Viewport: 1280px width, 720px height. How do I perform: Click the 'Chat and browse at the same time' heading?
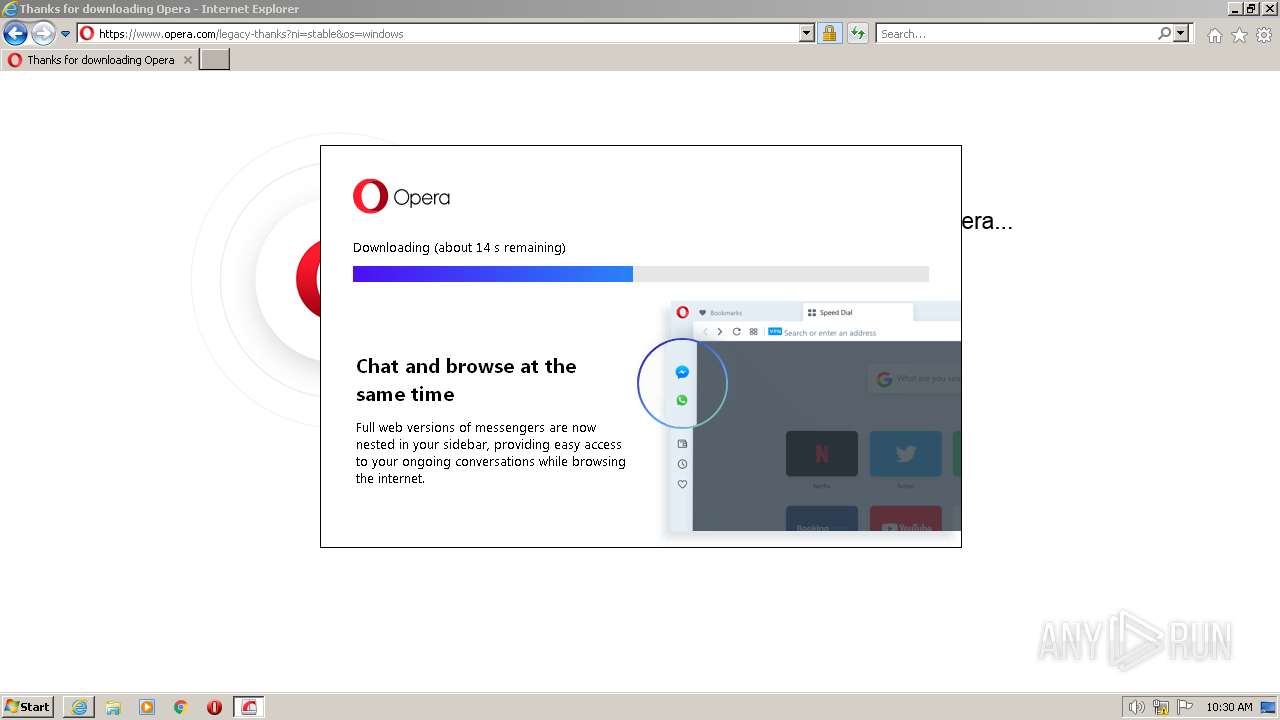pos(466,380)
